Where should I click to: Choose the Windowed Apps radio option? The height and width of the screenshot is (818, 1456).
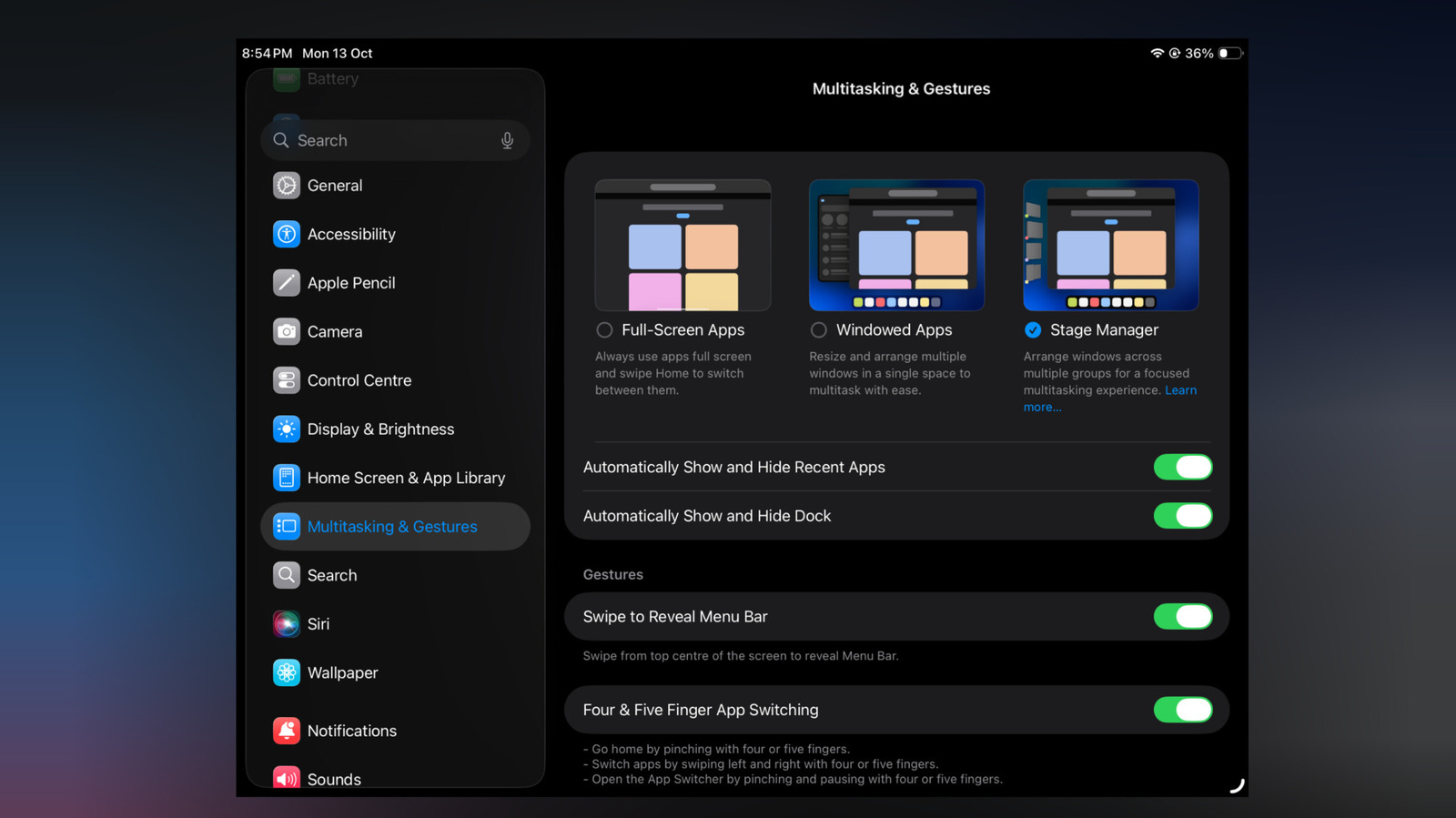pos(819,330)
